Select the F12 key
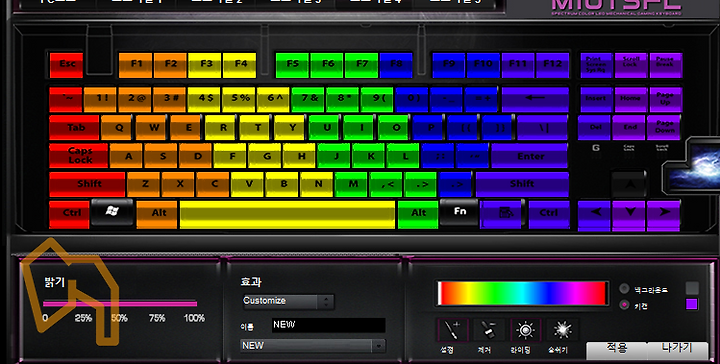Image resolution: width=720 pixels, height=364 pixels. tap(552, 65)
